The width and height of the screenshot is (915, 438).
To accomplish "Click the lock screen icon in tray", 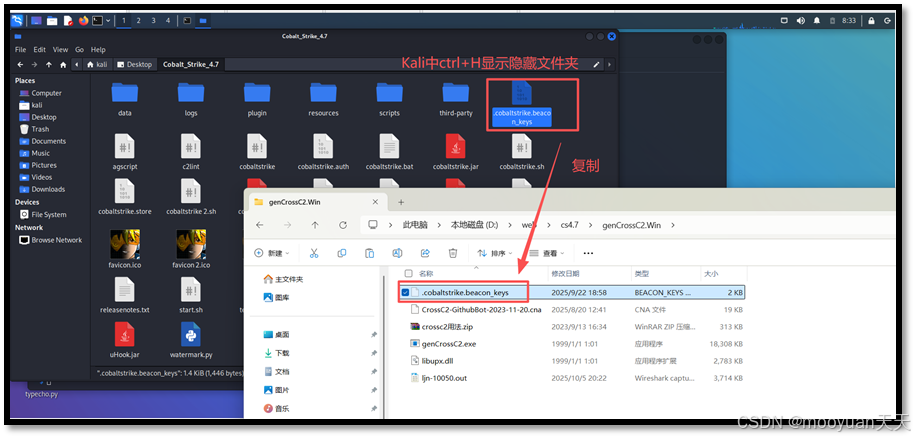I will point(871,20).
